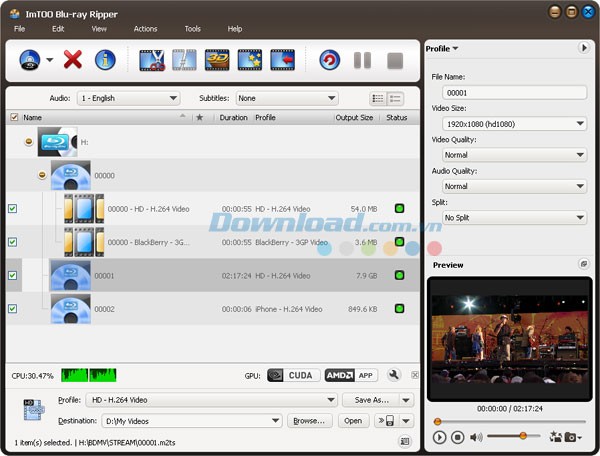
Task: Open GPU settings wrench icon
Action: point(394,375)
